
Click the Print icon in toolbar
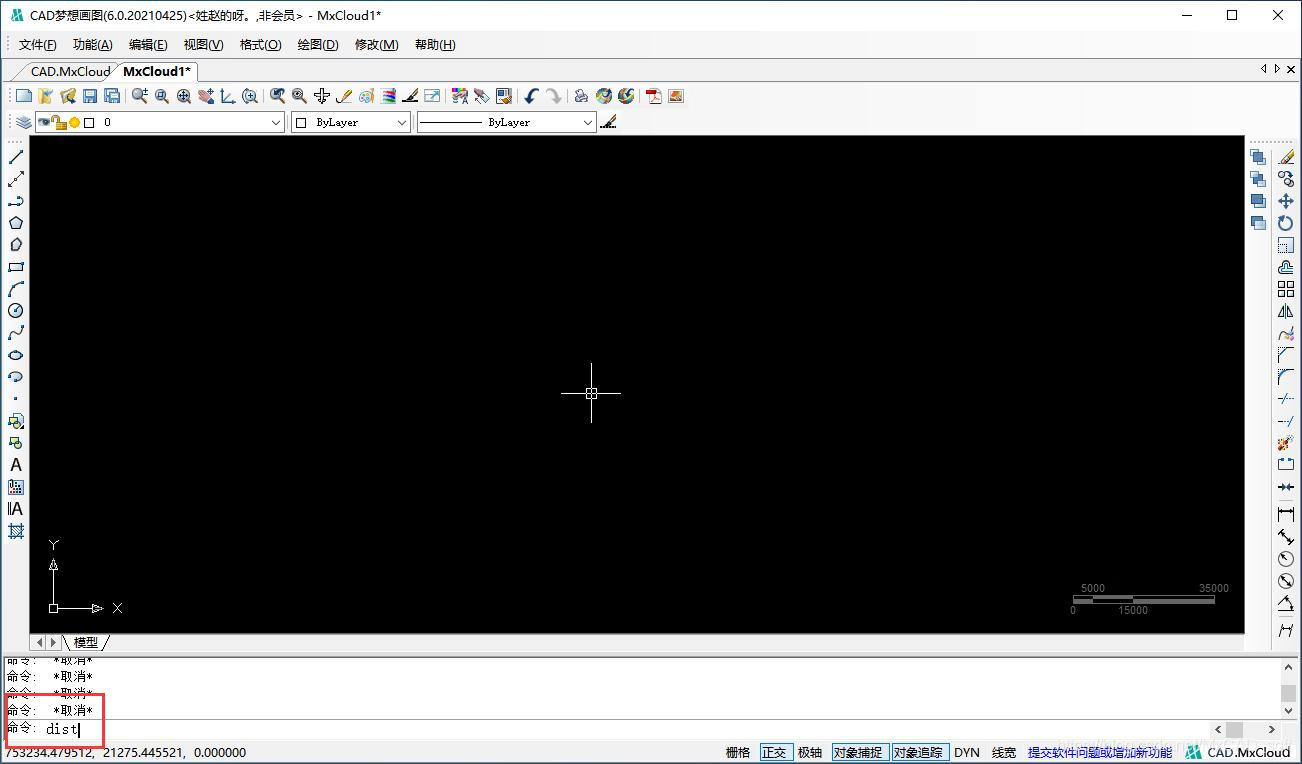(x=580, y=96)
